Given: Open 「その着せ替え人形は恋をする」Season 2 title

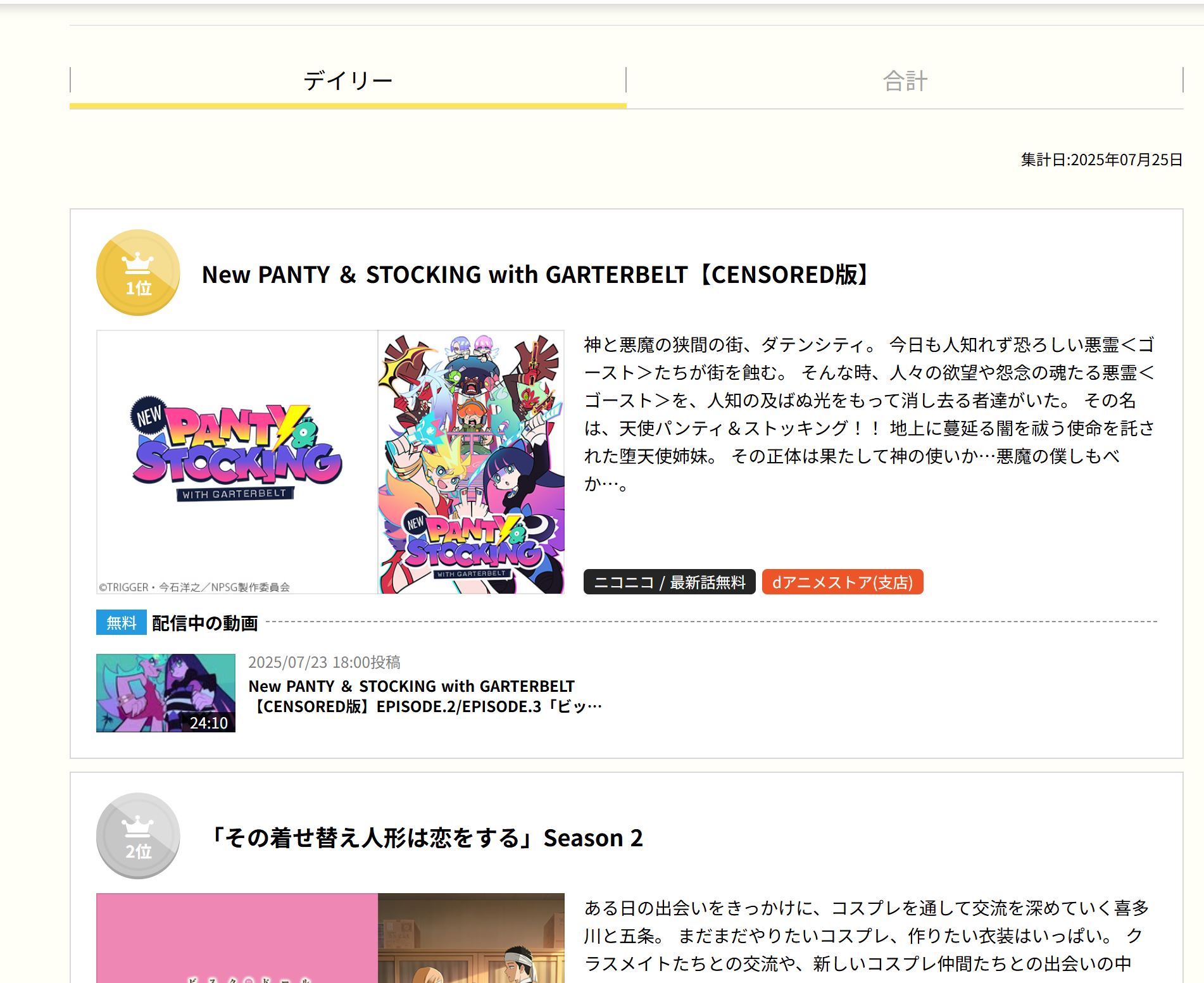Looking at the screenshot, I should click(423, 838).
